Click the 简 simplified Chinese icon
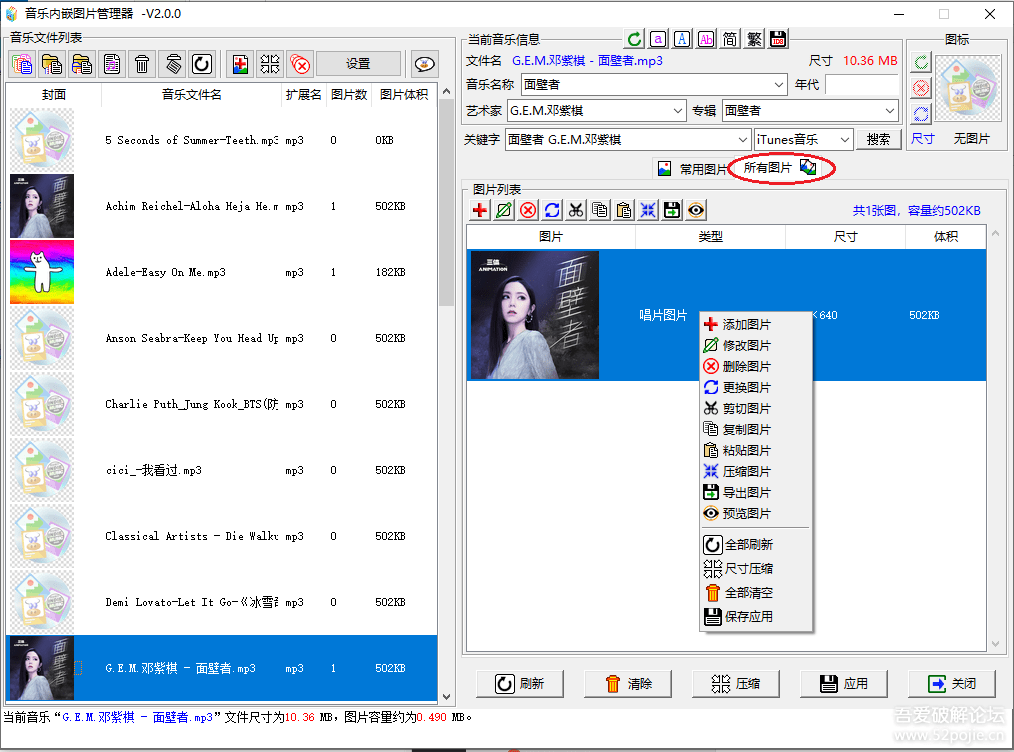 coord(730,39)
